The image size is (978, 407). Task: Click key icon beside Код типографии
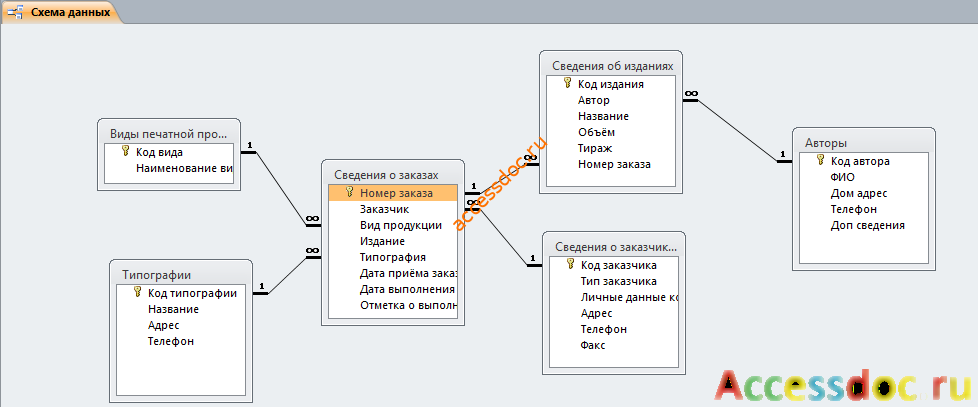(x=138, y=293)
